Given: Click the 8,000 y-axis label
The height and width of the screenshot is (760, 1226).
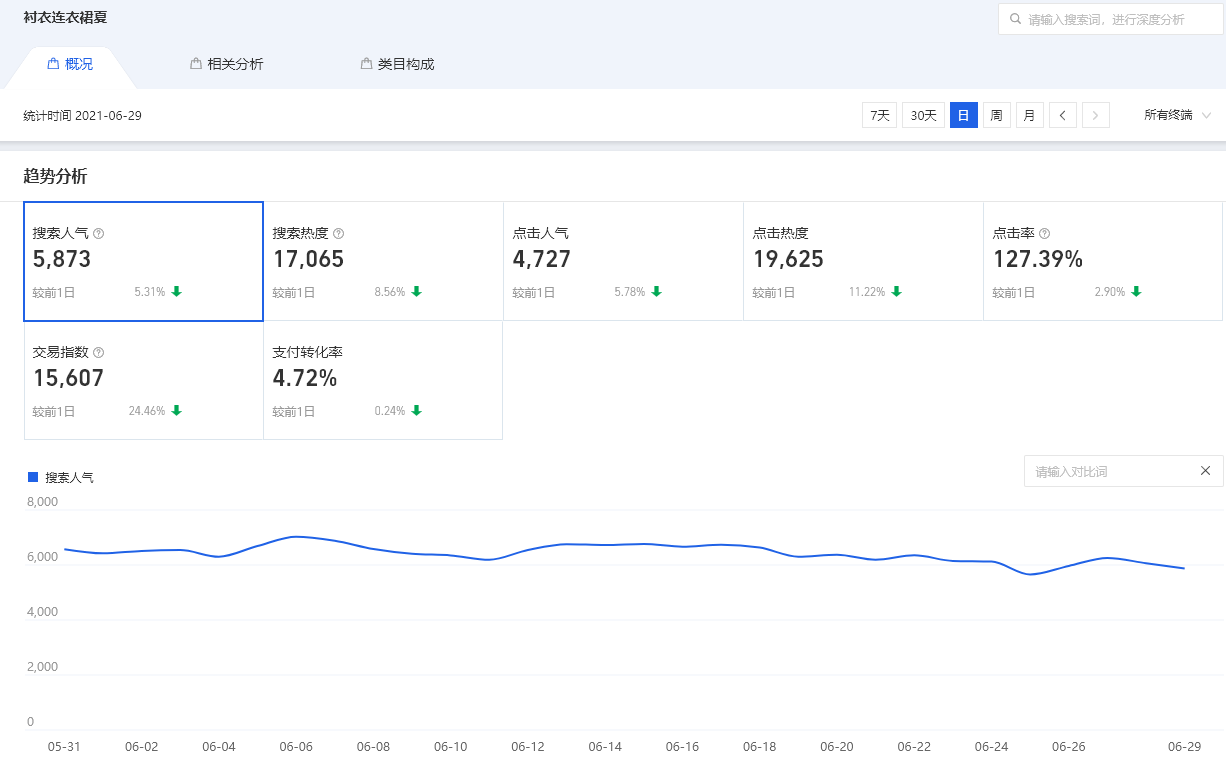Looking at the screenshot, I should (42, 502).
